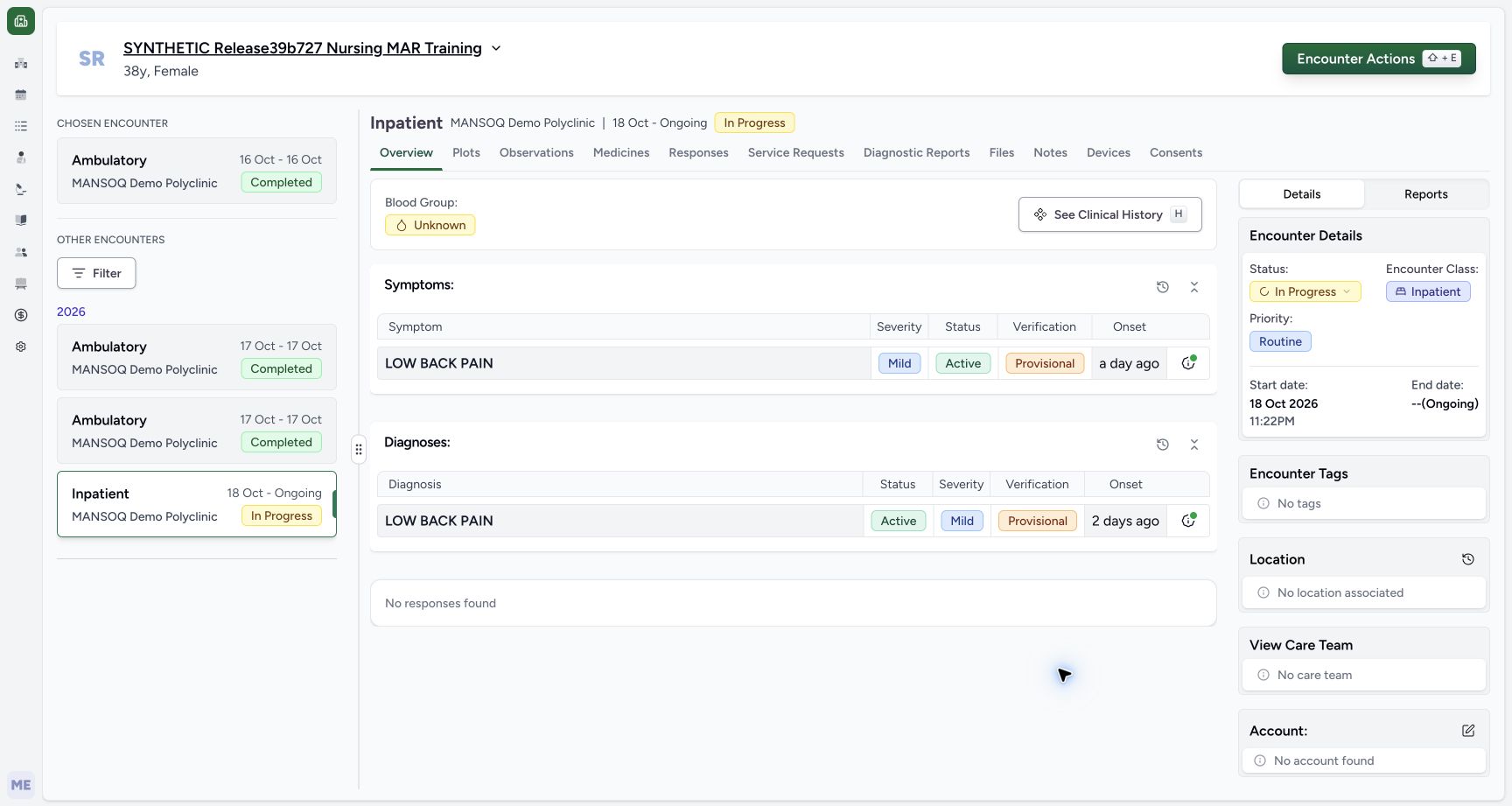Select the Details panel toggle
Viewport: 1512px width, 806px height.
tap(1302, 194)
